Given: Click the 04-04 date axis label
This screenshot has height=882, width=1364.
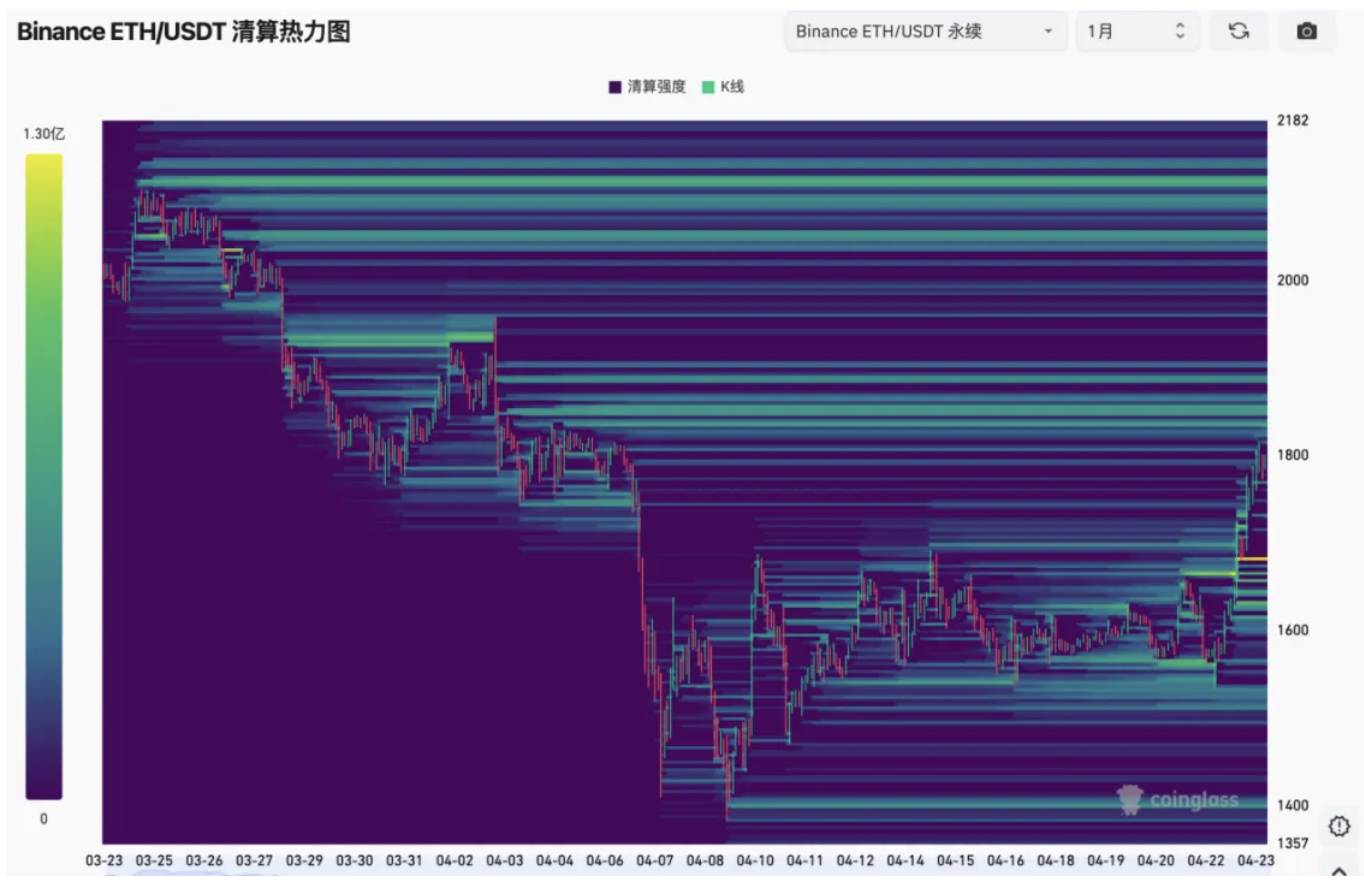Looking at the screenshot, I should [x=554, y=861].
